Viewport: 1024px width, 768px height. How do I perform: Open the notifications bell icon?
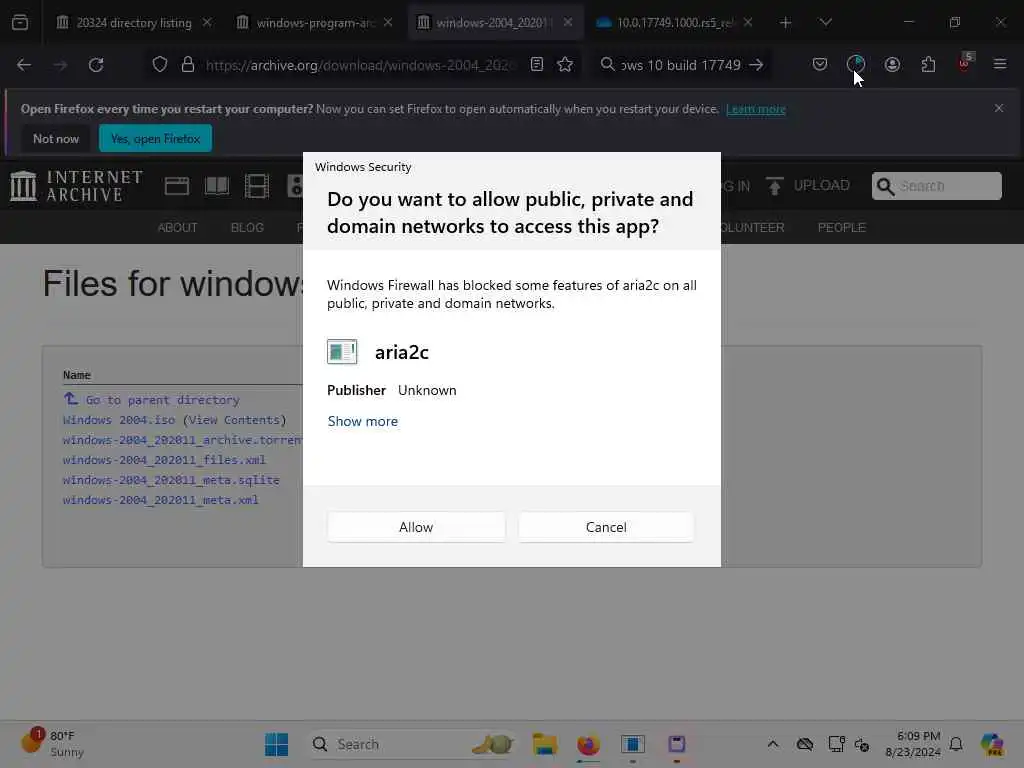point(956,744)
